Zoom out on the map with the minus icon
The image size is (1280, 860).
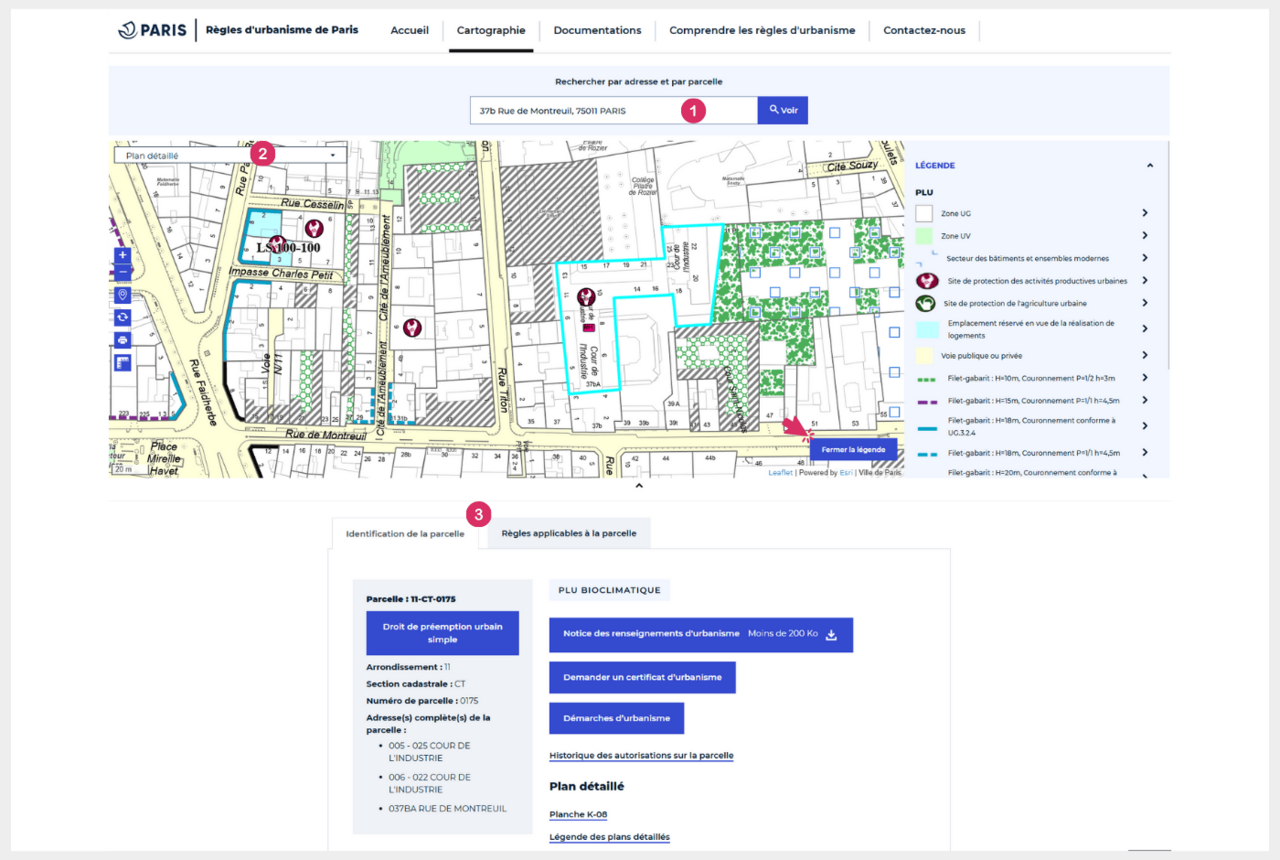[122, 272]
